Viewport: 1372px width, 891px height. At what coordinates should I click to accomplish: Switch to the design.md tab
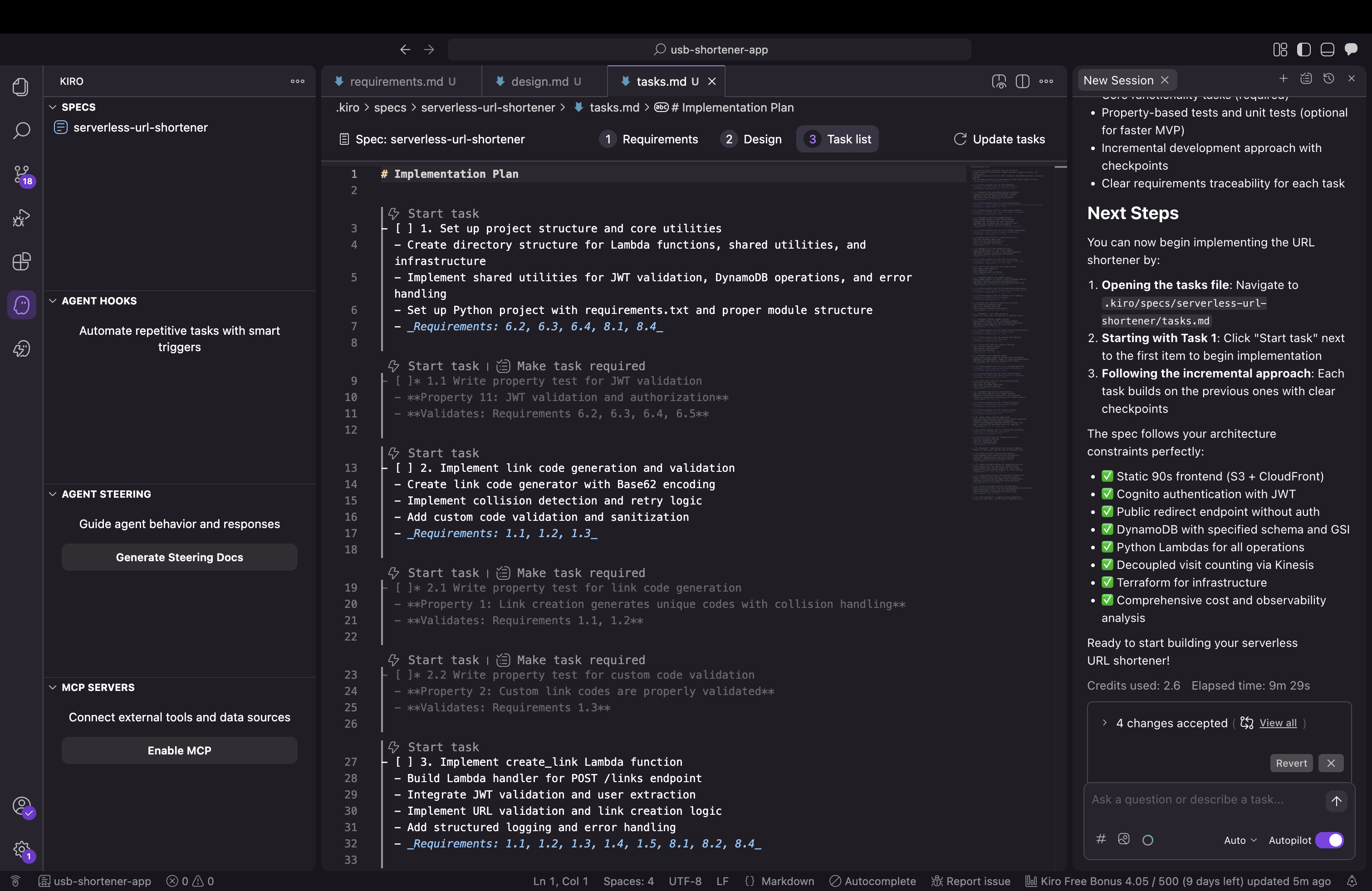pos(541,81)
